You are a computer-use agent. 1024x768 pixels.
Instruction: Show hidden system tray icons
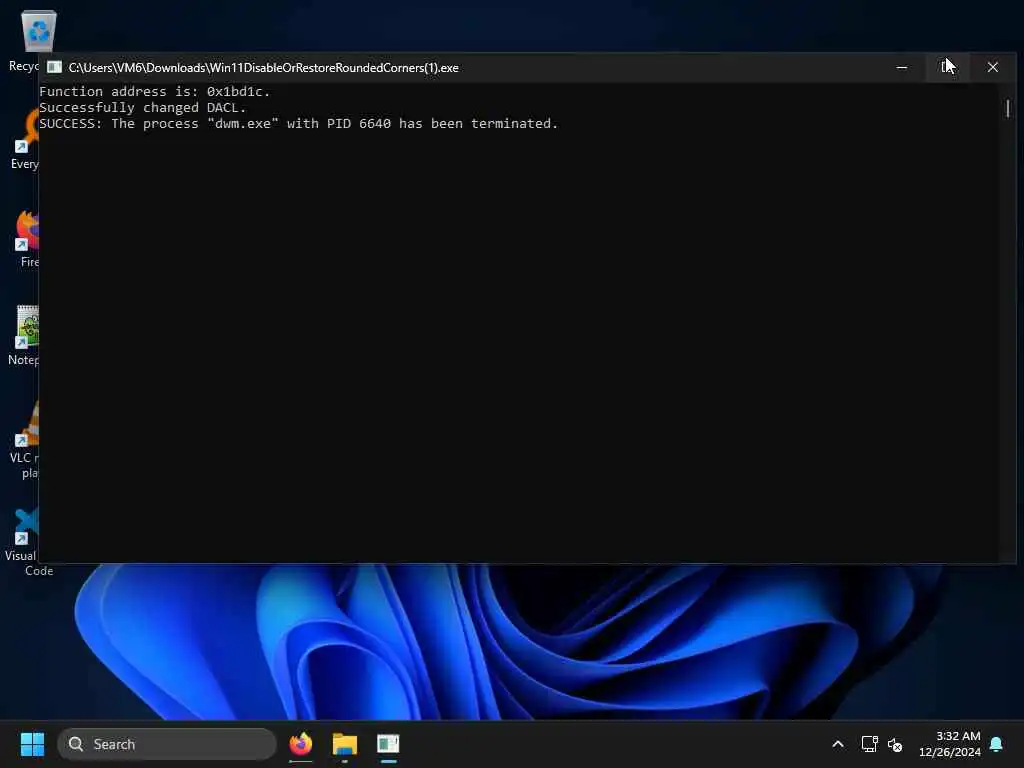point(838,744)
